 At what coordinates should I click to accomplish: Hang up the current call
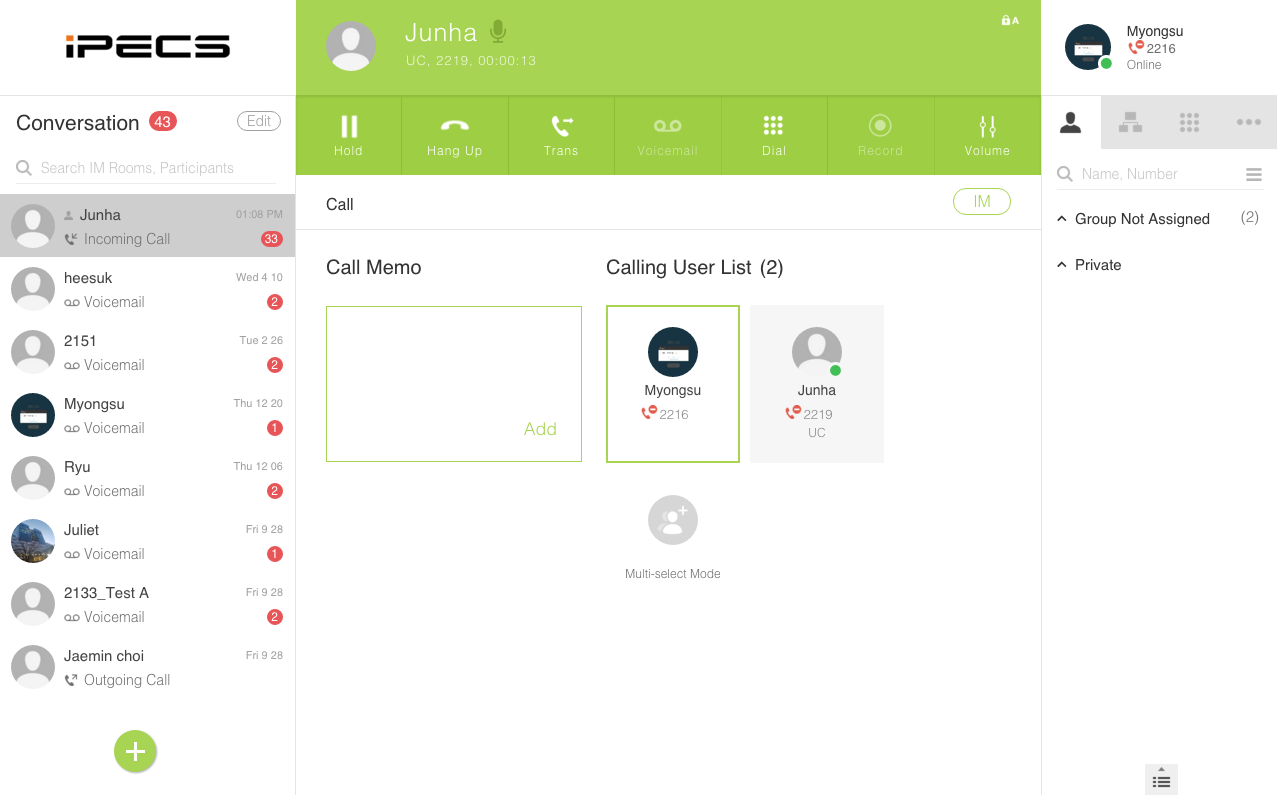click(454, 135)
